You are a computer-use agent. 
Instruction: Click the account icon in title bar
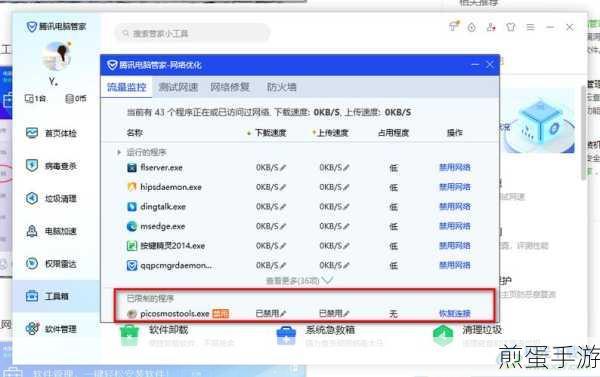[x=491, y=27]
